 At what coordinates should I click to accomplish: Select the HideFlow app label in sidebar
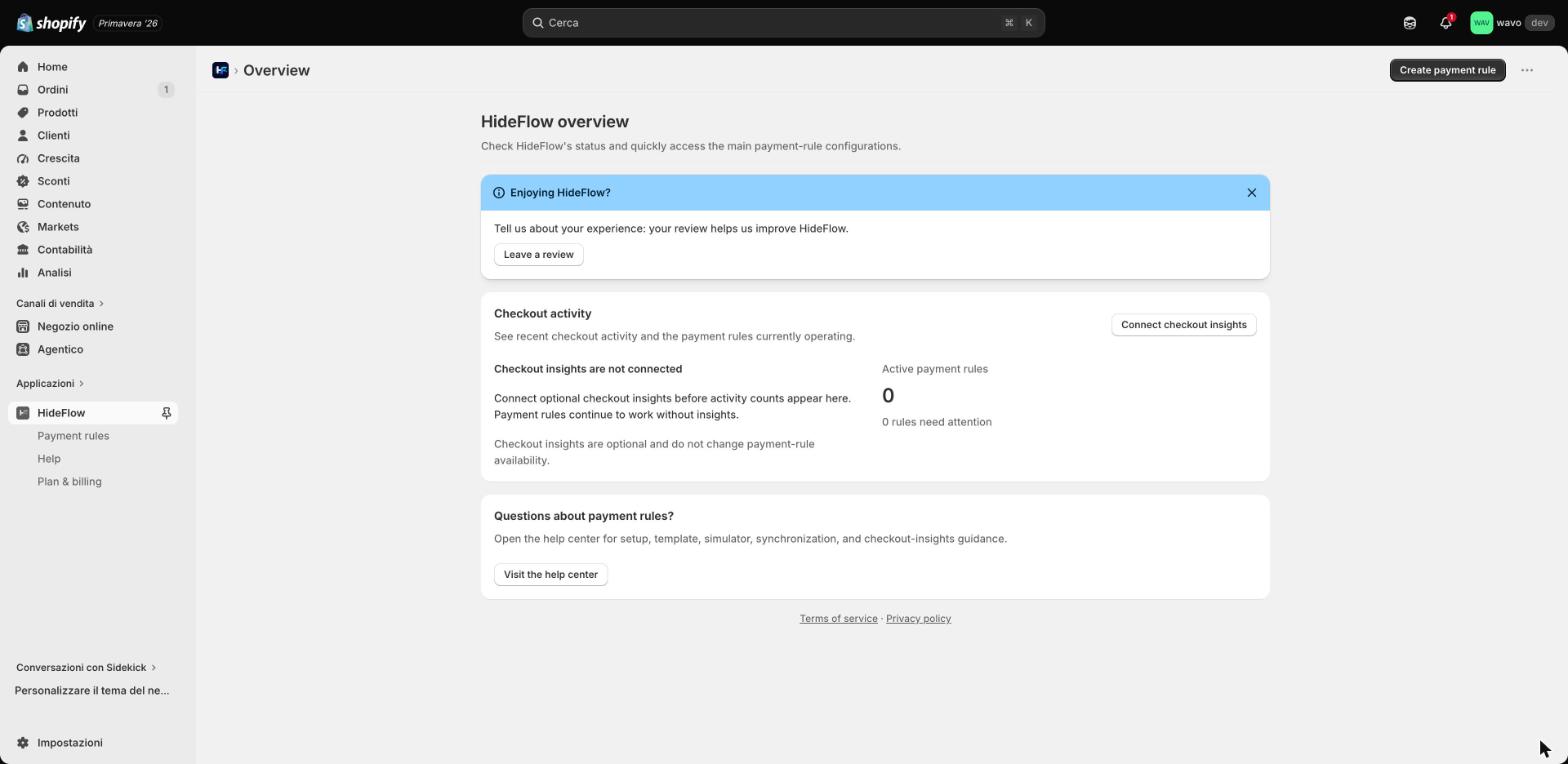(61, 413)
